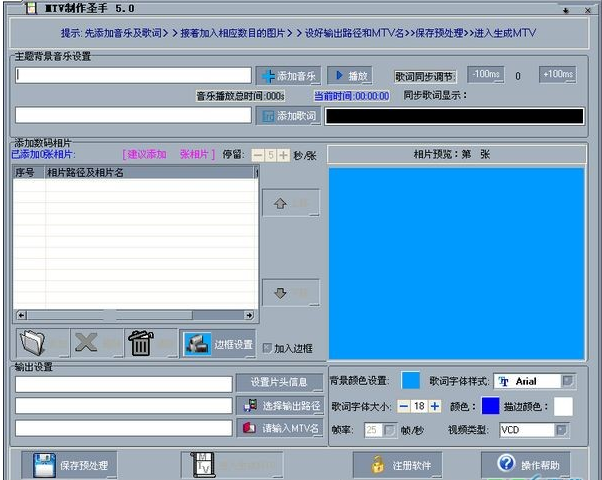Click the MTV film-strip generate button
602x480 pixels.
[x=232, y=465]
